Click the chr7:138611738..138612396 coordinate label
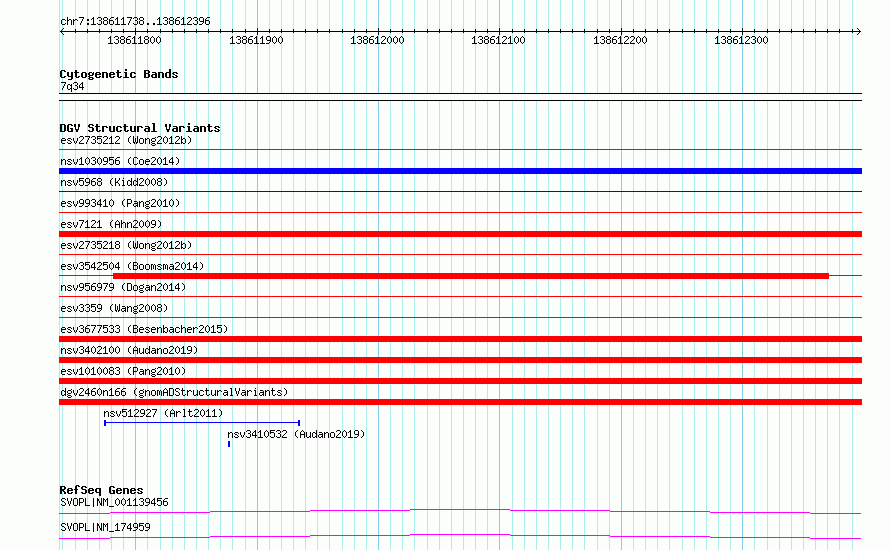Screen dimensions: 890x550 tap(135, 21)
